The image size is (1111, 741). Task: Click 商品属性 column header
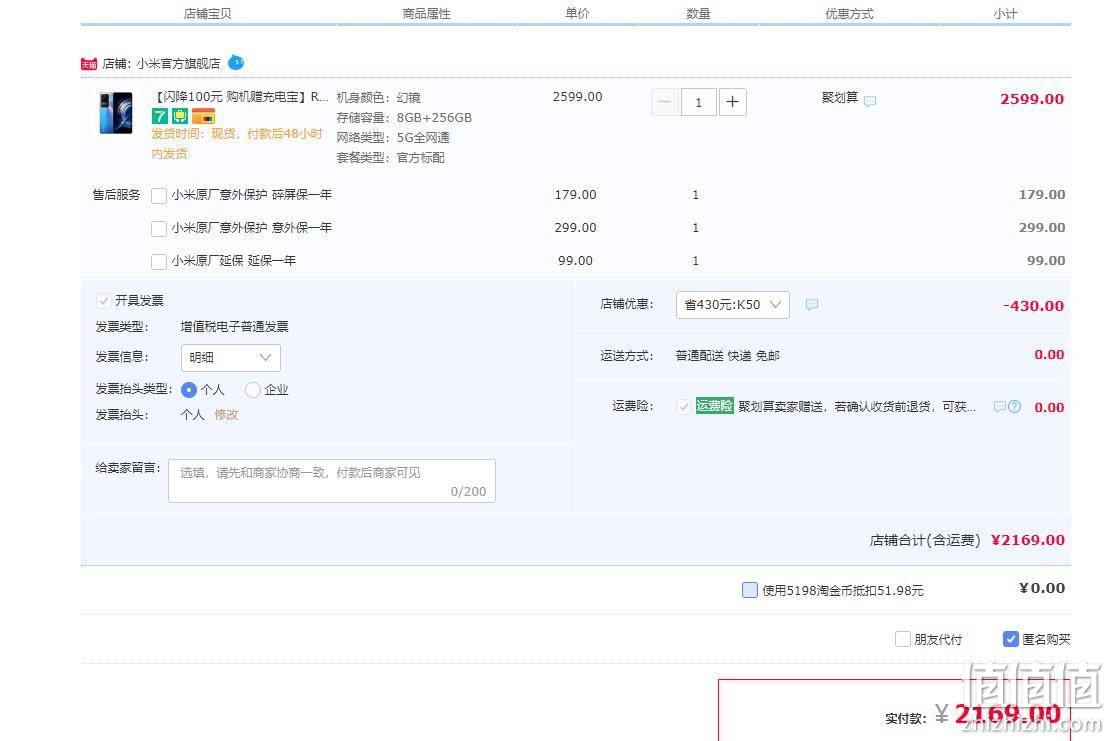427,13
